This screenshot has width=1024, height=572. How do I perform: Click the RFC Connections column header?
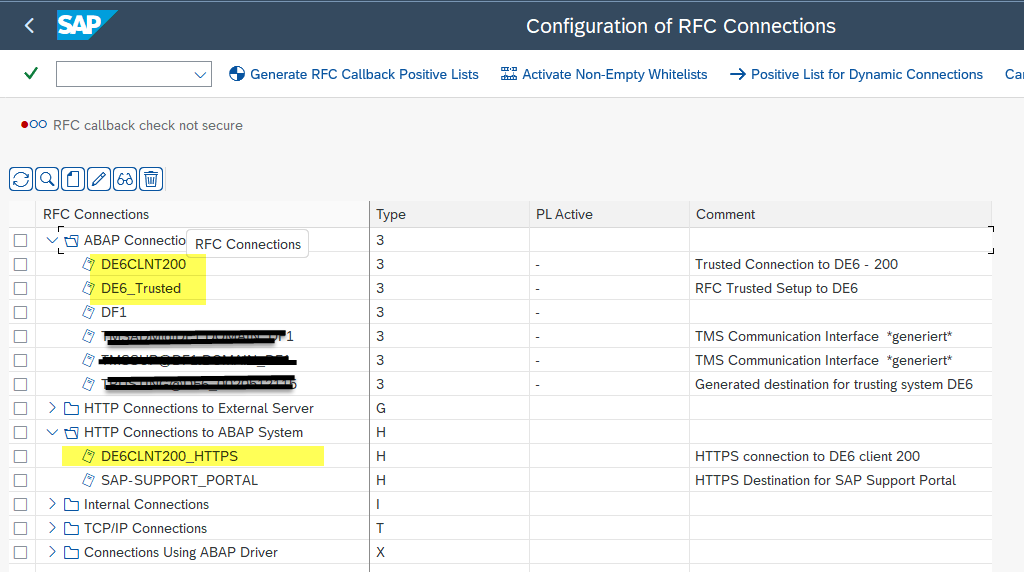tap(202, 214)
